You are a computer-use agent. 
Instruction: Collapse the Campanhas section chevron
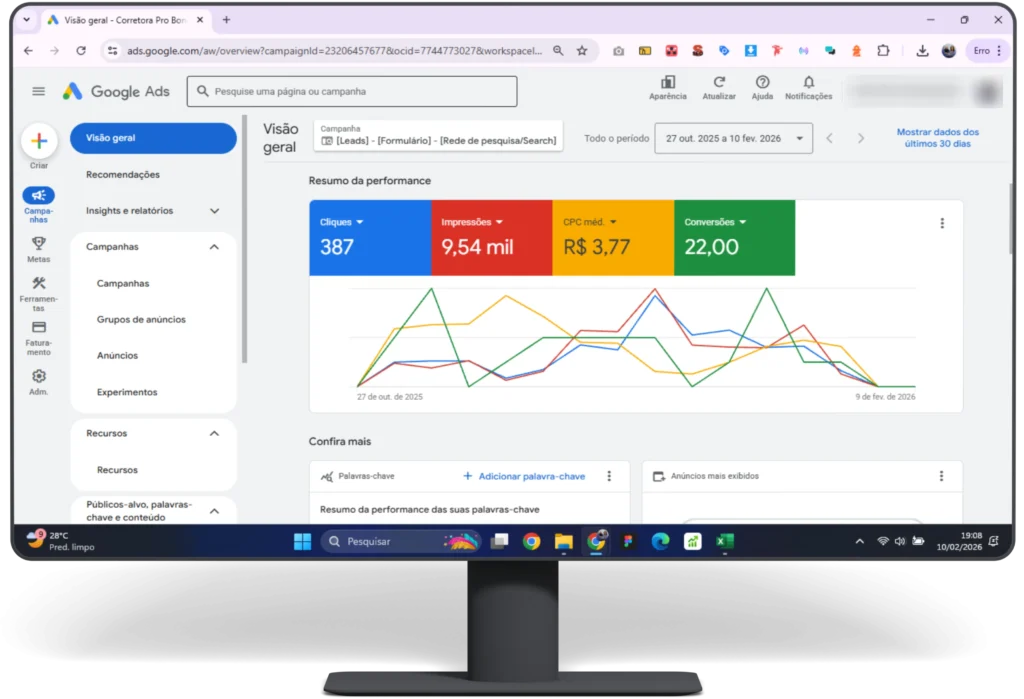click(214, 247)
